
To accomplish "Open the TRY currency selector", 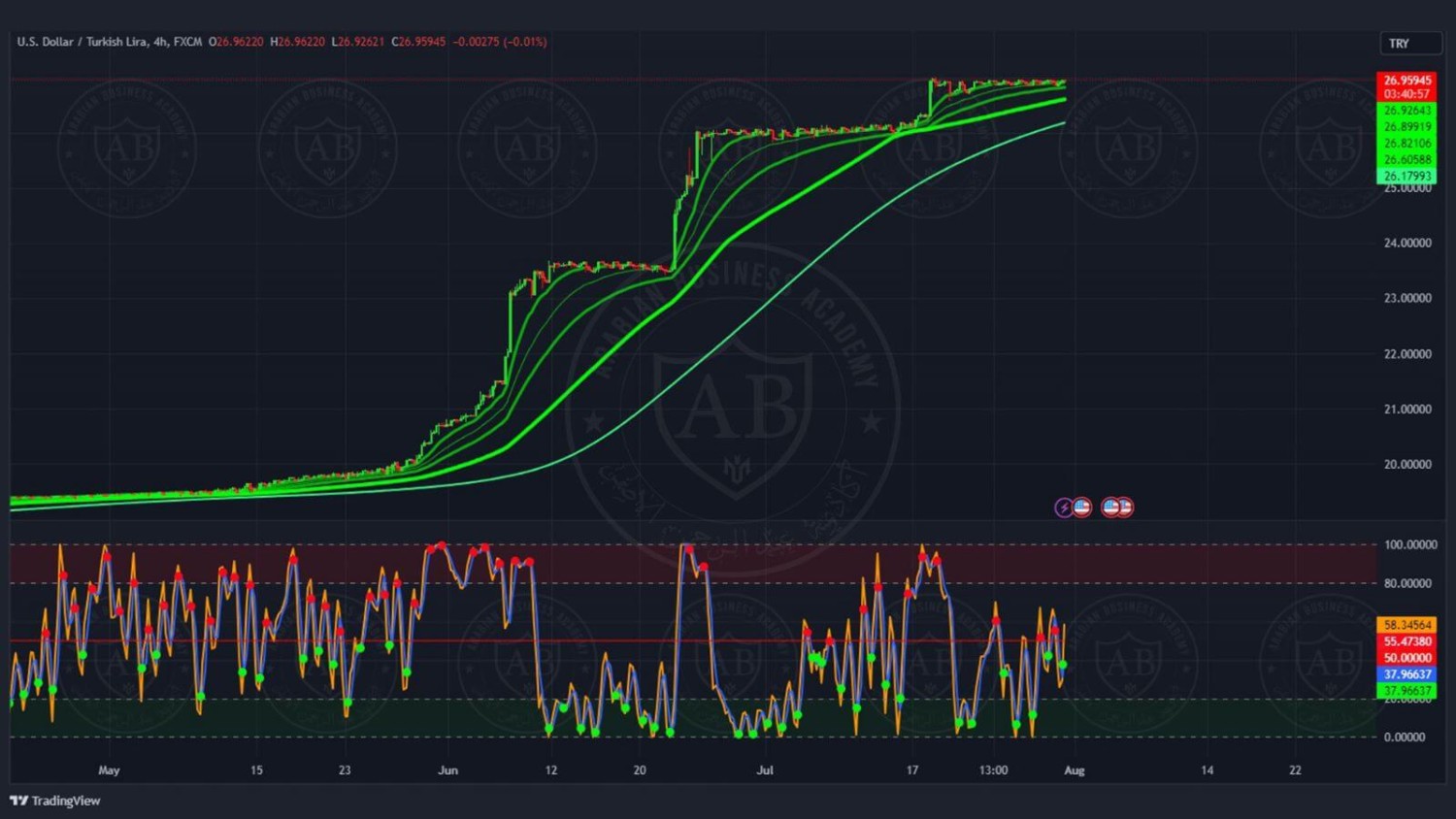I will pyautogui.click(x=1410, y=44).
